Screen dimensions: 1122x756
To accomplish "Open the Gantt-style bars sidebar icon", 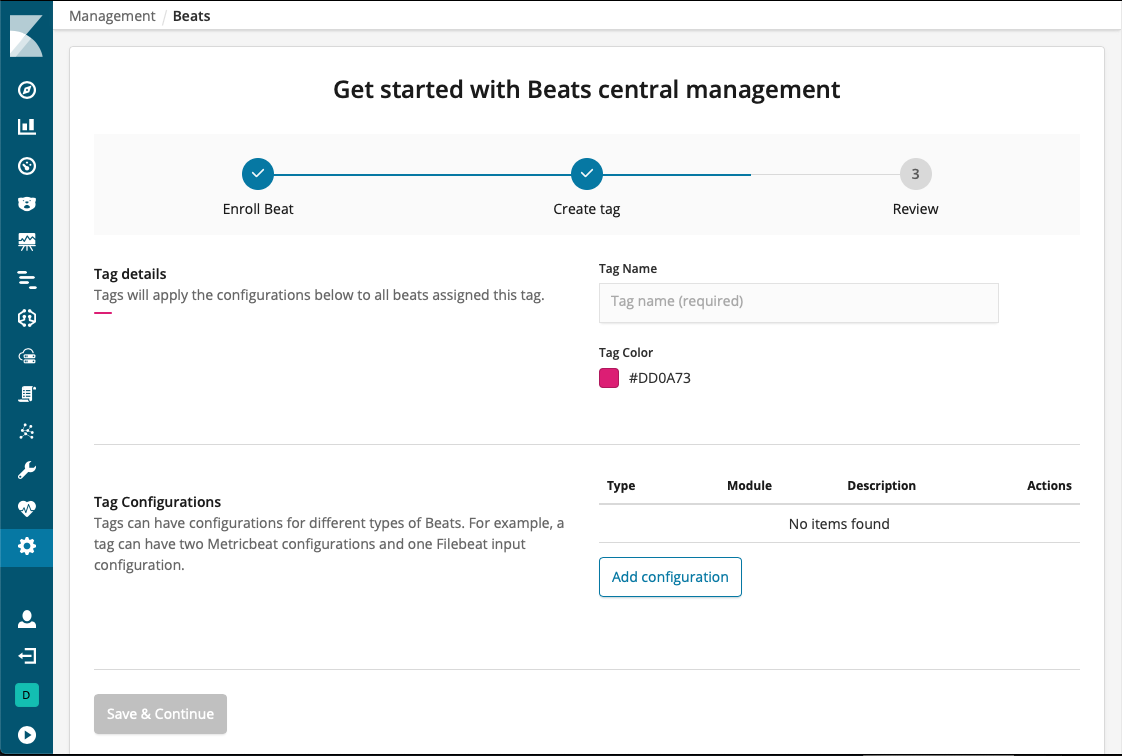I will point(26,280).
